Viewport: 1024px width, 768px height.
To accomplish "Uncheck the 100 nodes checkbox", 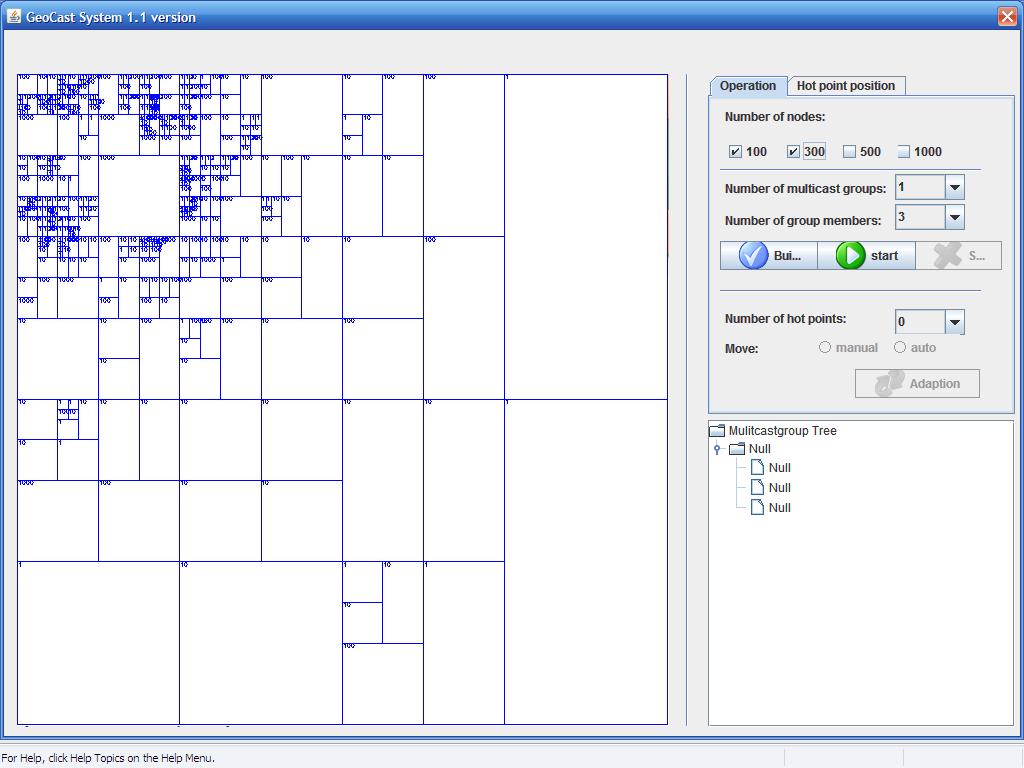I will 736,152.
